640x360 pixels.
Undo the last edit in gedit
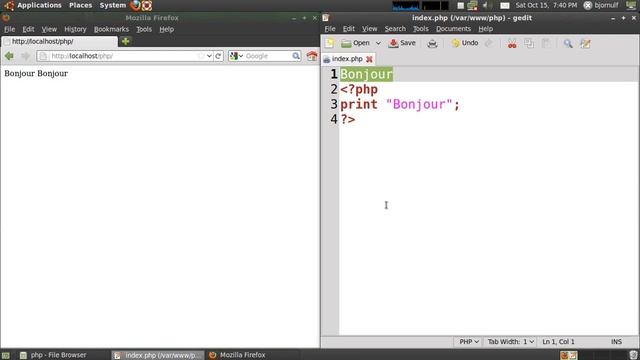(x=465, y=43)
